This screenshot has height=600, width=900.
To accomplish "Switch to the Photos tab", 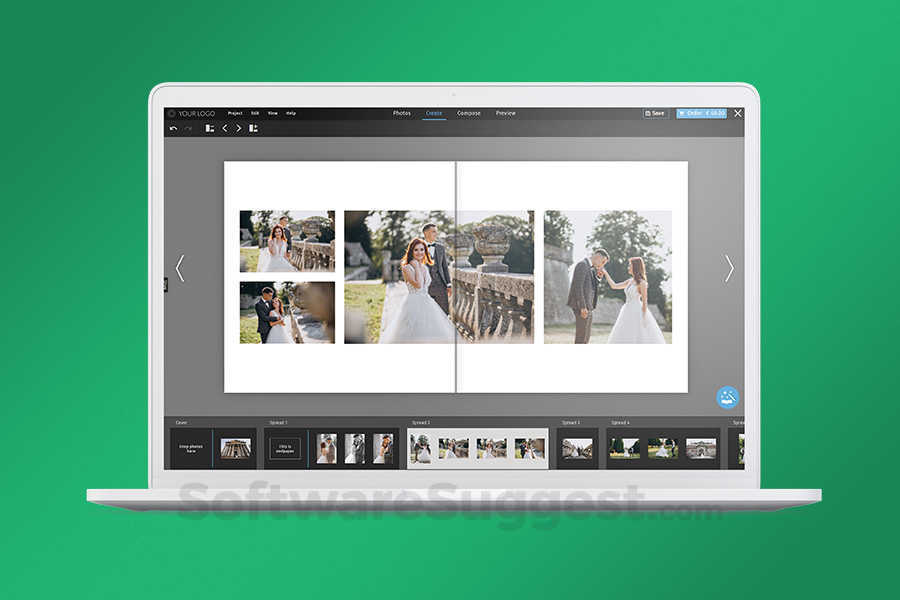I will click(x=402, y=113).
